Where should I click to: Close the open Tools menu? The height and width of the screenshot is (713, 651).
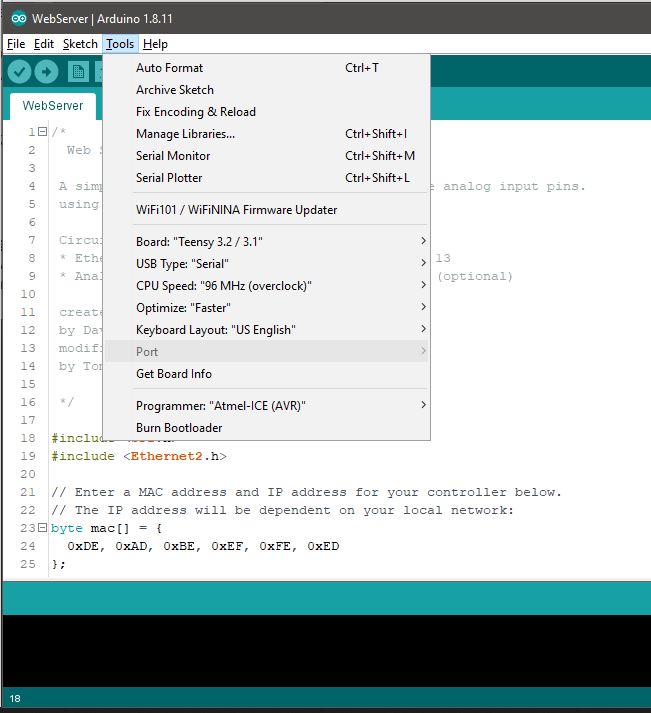point(120,44)
